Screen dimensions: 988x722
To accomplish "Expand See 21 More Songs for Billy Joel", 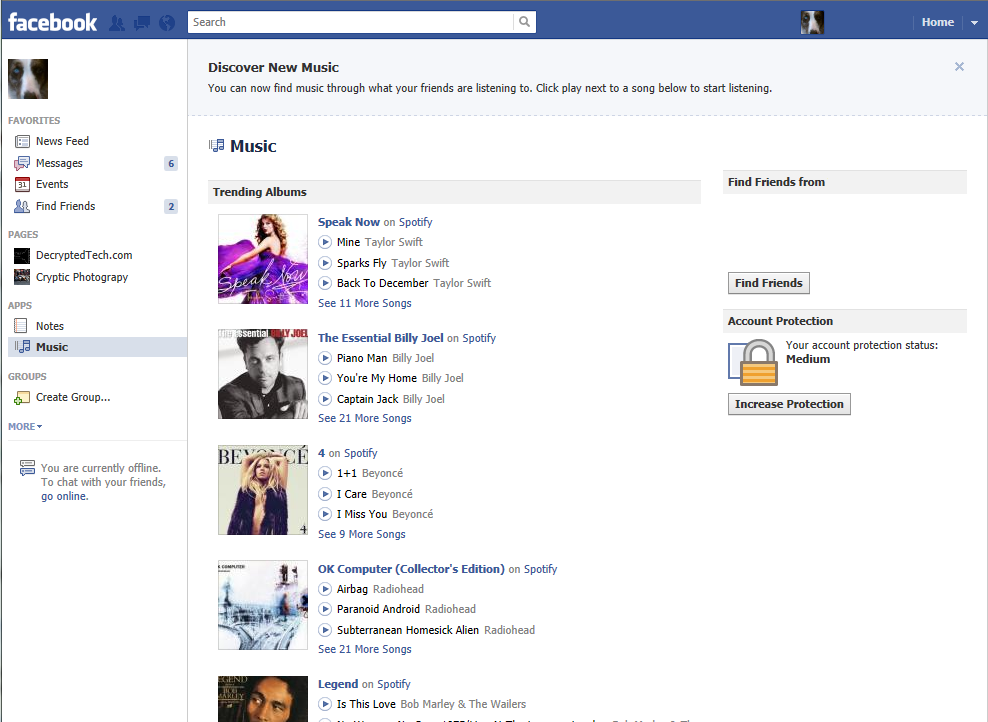I will pyautogui.click(x=364, y=418).
